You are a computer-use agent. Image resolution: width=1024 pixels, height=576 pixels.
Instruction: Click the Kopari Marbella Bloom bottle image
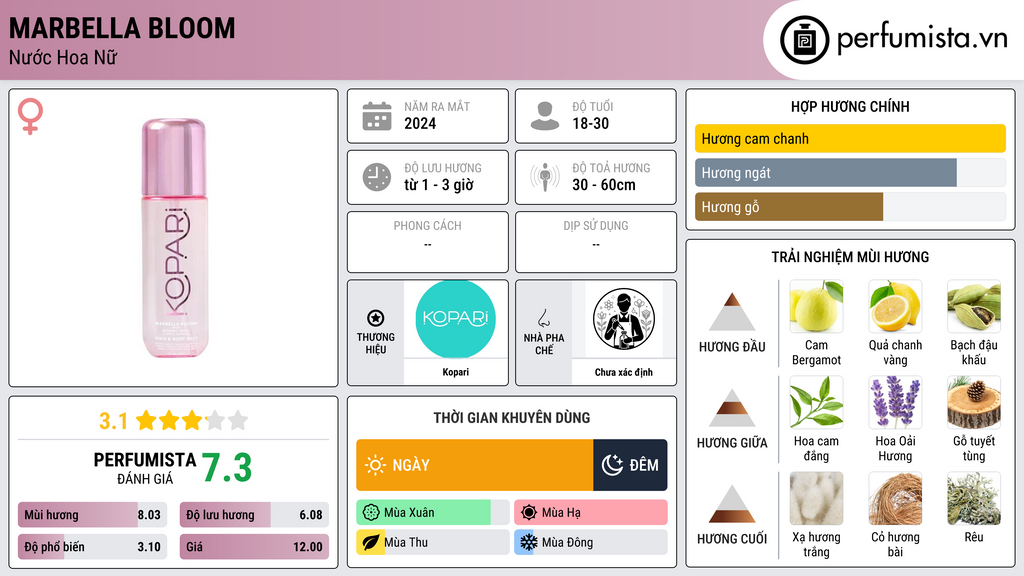(174, 238)
